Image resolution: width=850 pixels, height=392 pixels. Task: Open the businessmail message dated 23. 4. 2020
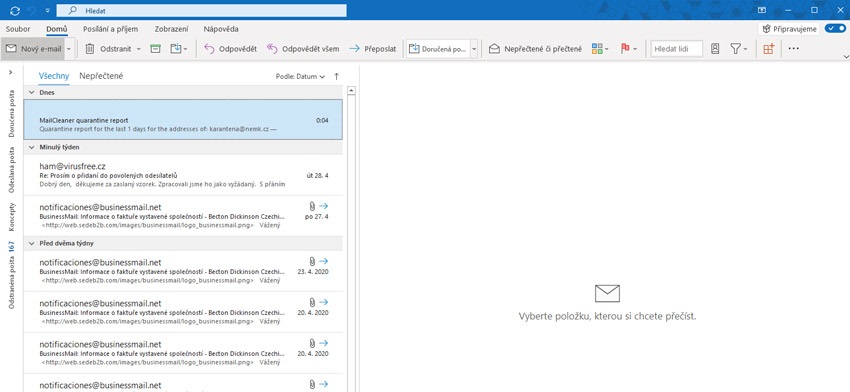coord(183,271)
